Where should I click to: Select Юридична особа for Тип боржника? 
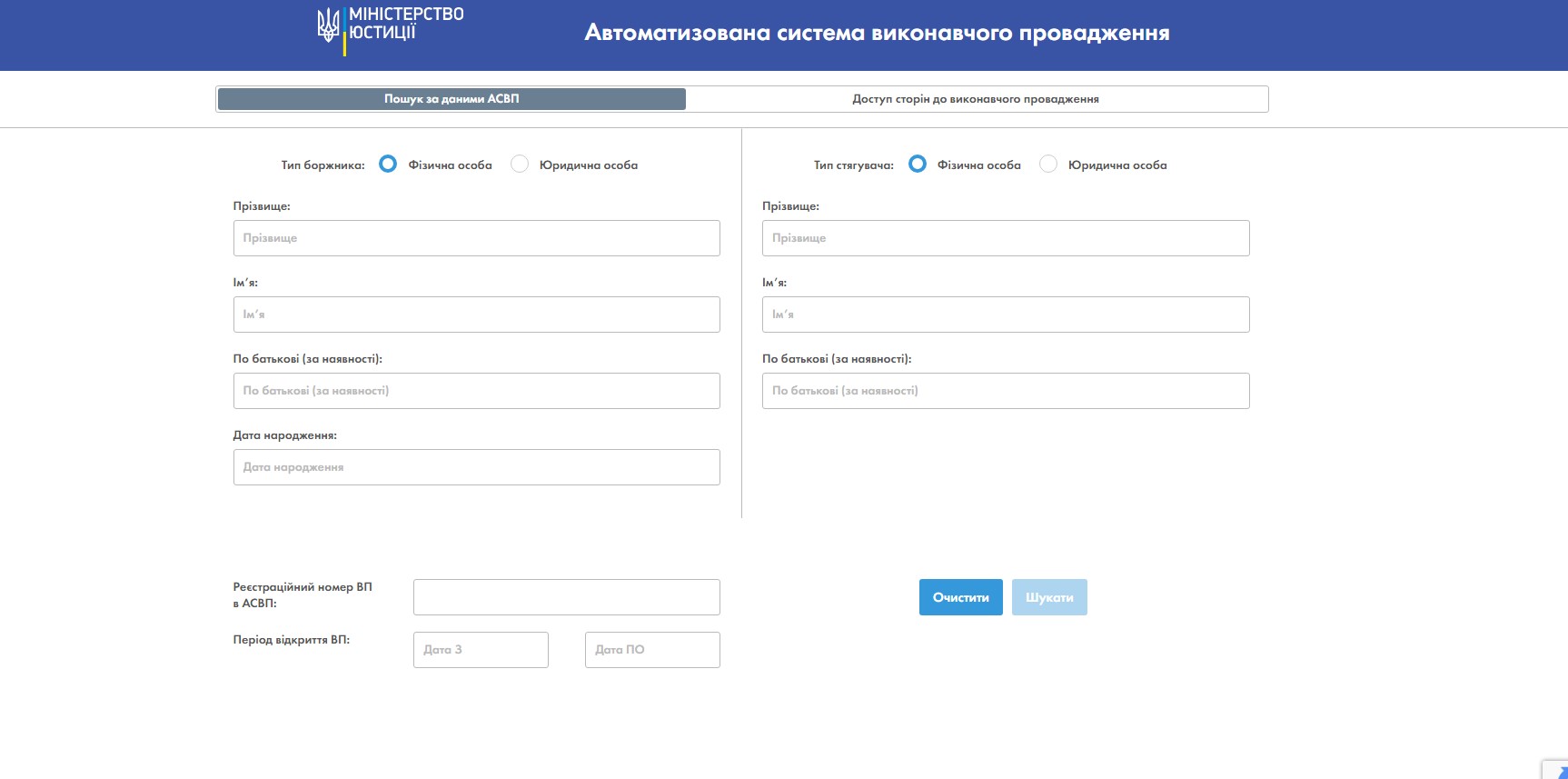[x=520, y=165]
